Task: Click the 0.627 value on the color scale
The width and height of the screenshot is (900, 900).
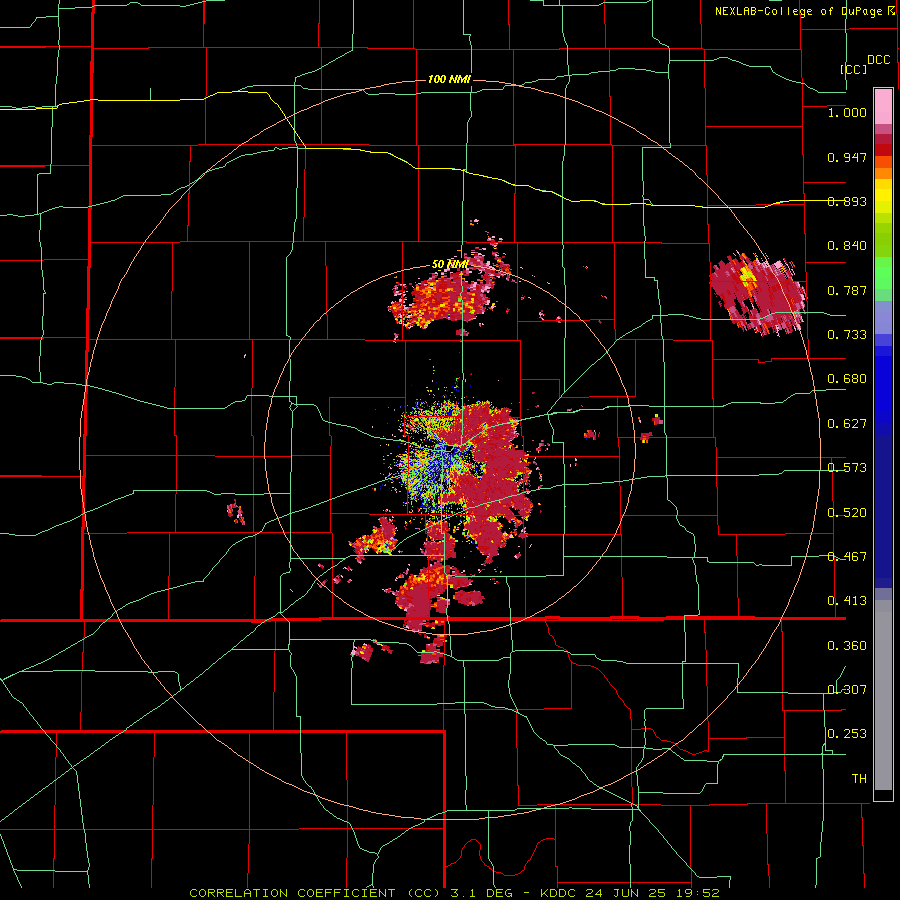Action: pyautogui.click(x=847, y=424)
